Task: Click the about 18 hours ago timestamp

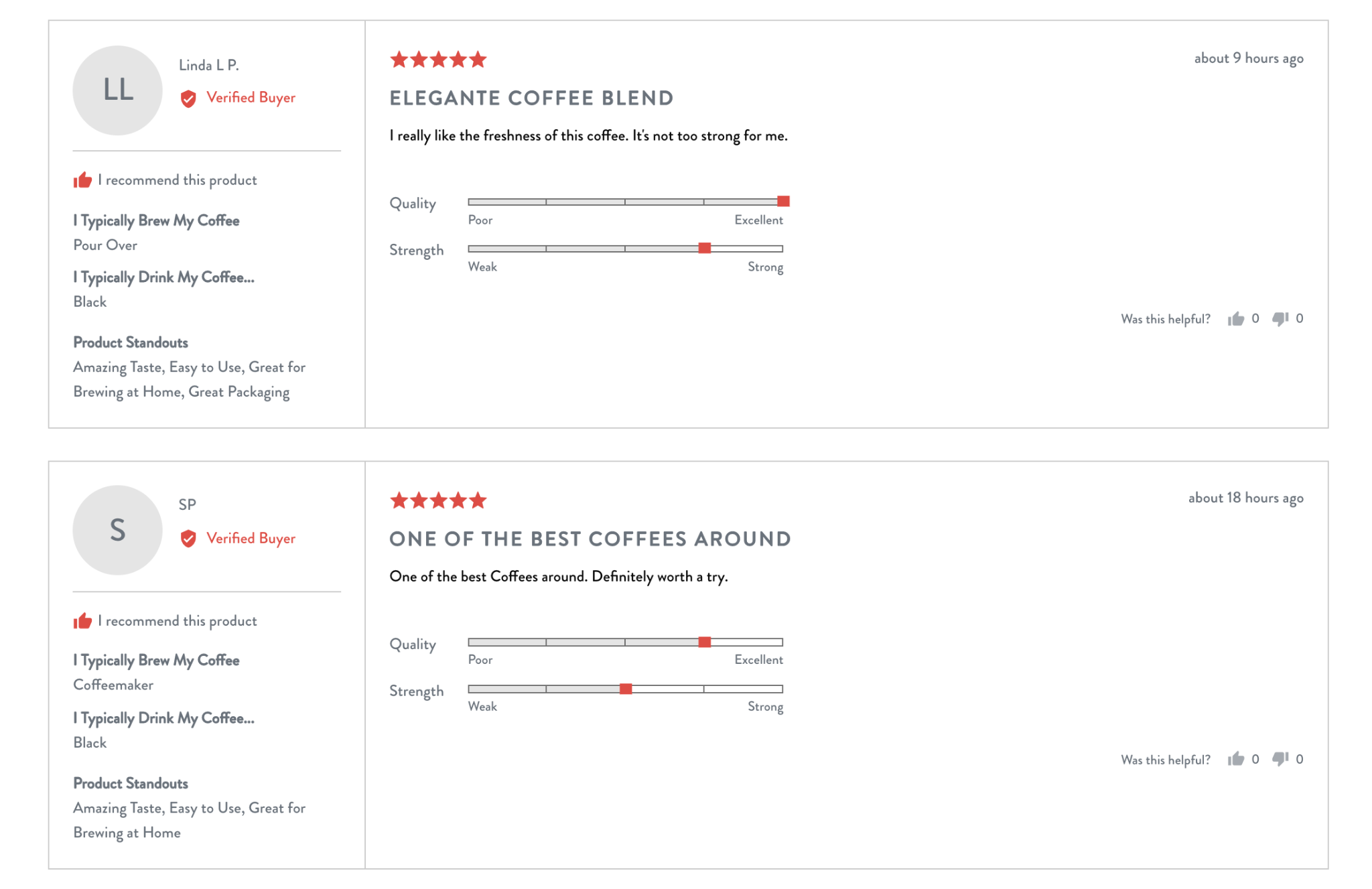Action: pos(1245,498)
